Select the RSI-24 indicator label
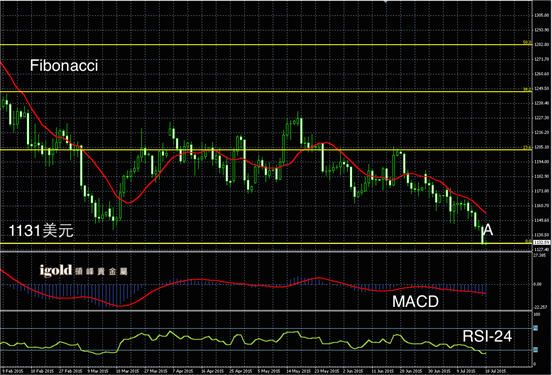 [x=487, y=336]
